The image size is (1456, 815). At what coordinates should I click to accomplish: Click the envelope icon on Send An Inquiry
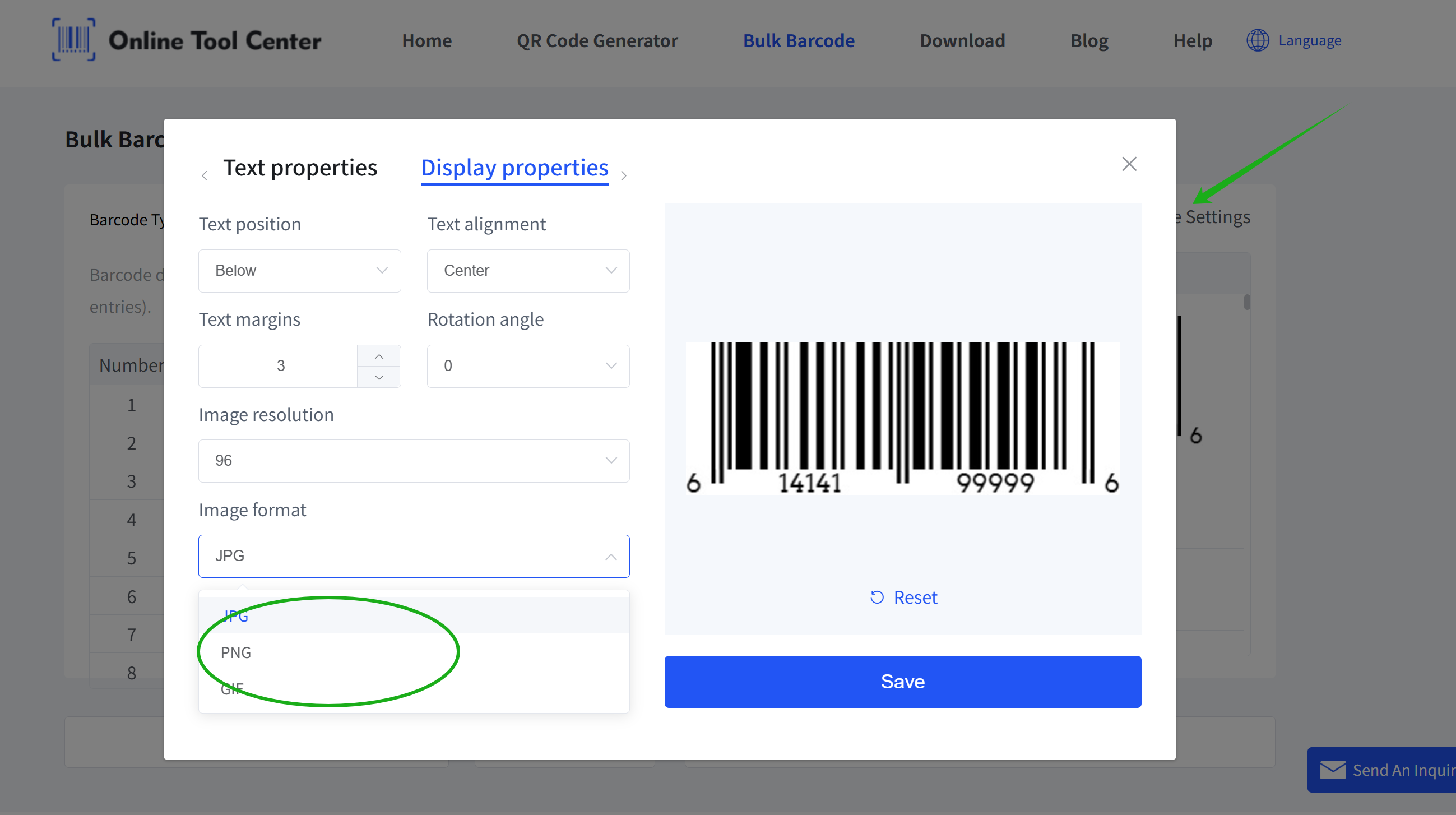click(x=1333, y=770)
